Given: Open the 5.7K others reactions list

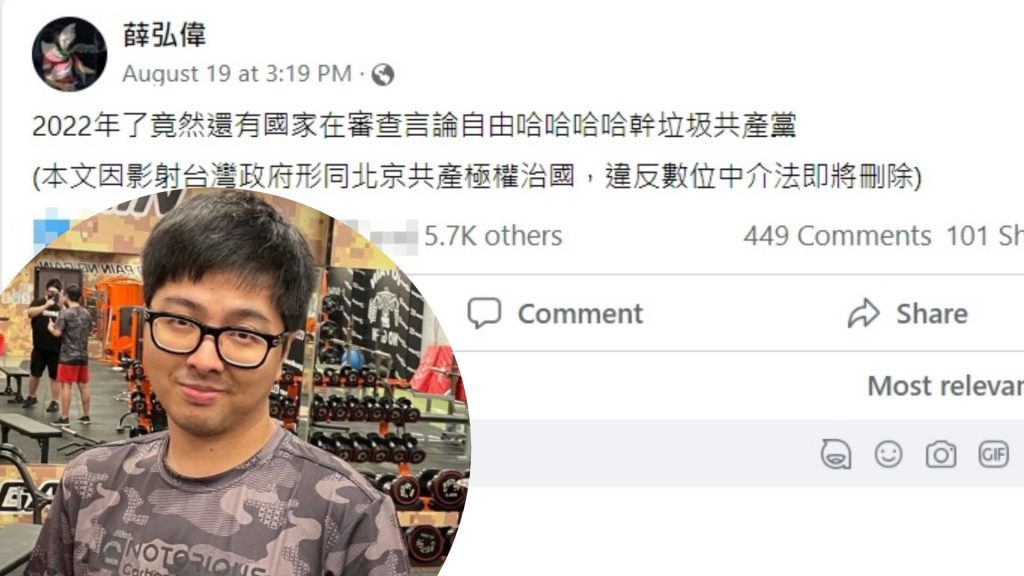Looking at the screenshot, I should point(492,236).
